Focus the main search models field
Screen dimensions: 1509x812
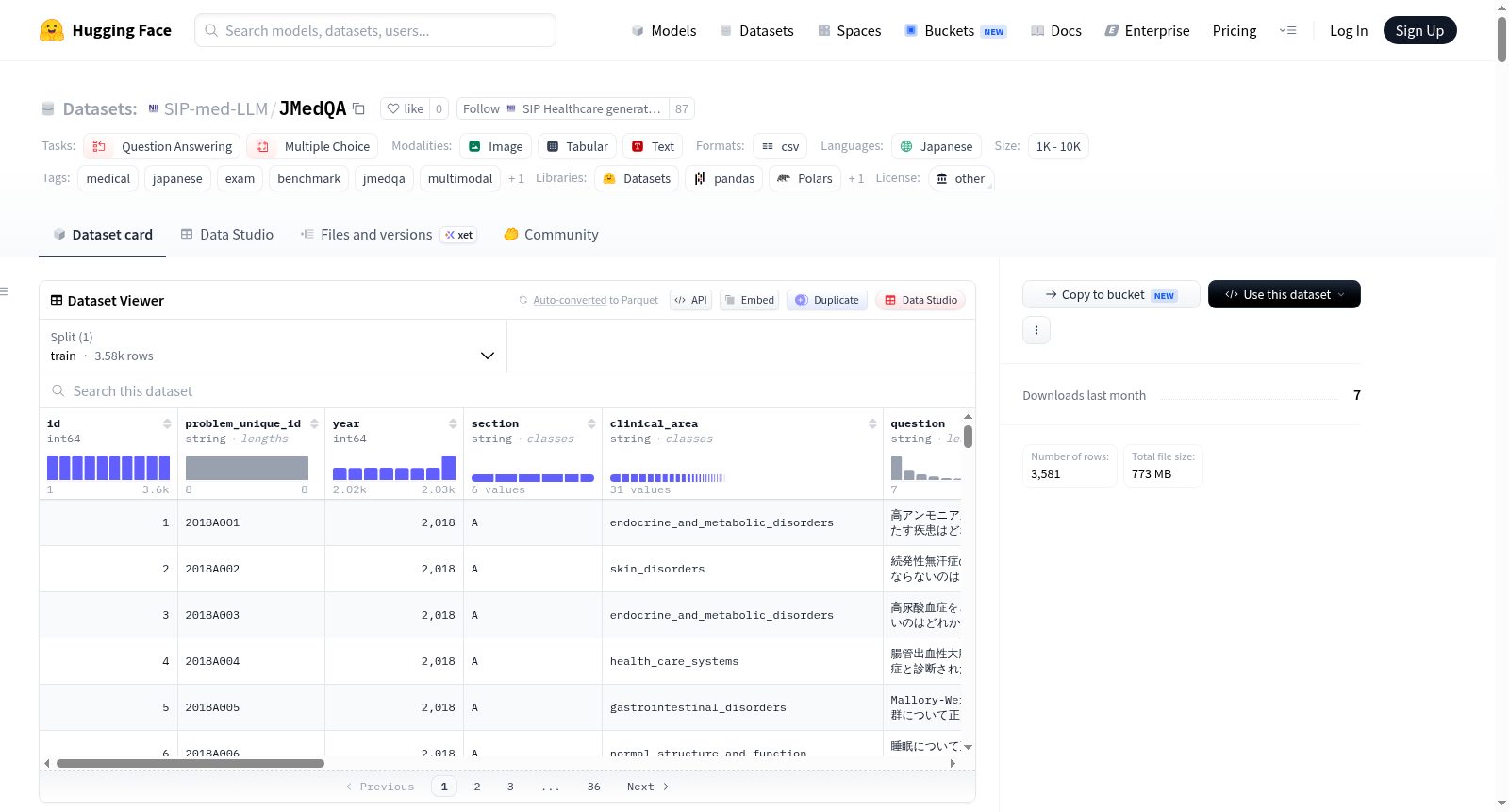coord(375,30)
